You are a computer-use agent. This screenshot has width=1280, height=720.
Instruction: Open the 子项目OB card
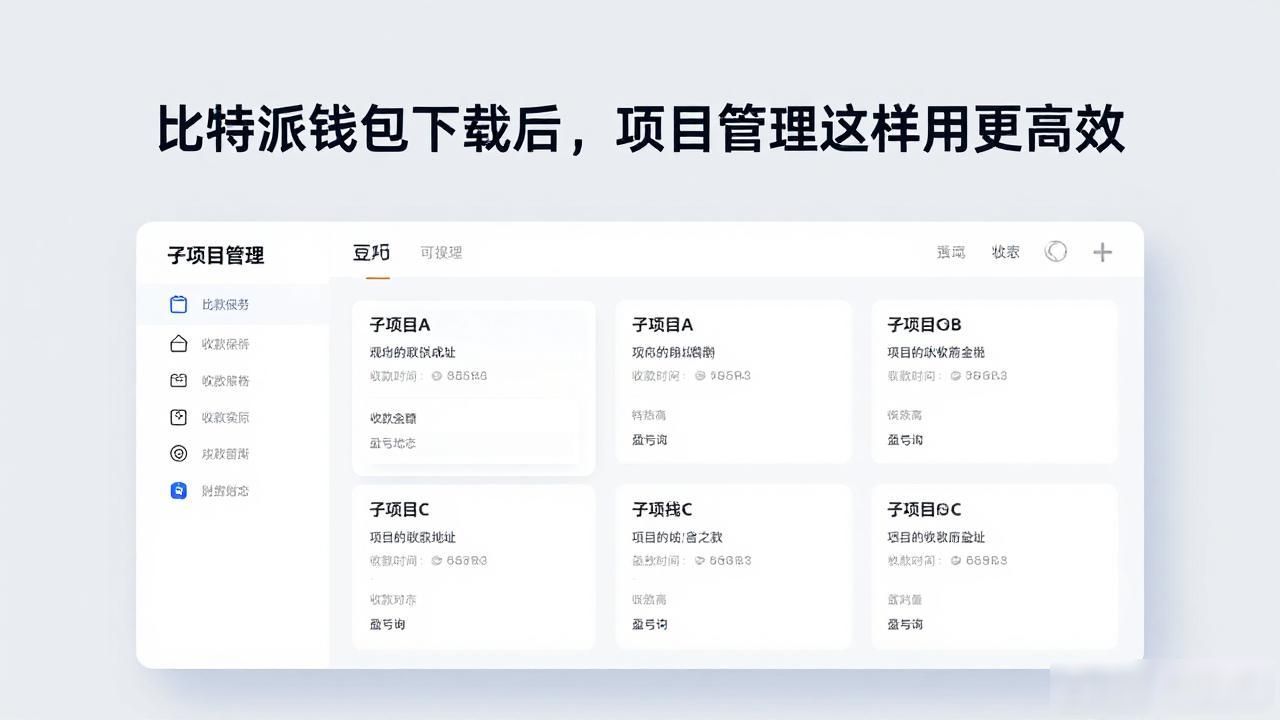coord(994,382)
